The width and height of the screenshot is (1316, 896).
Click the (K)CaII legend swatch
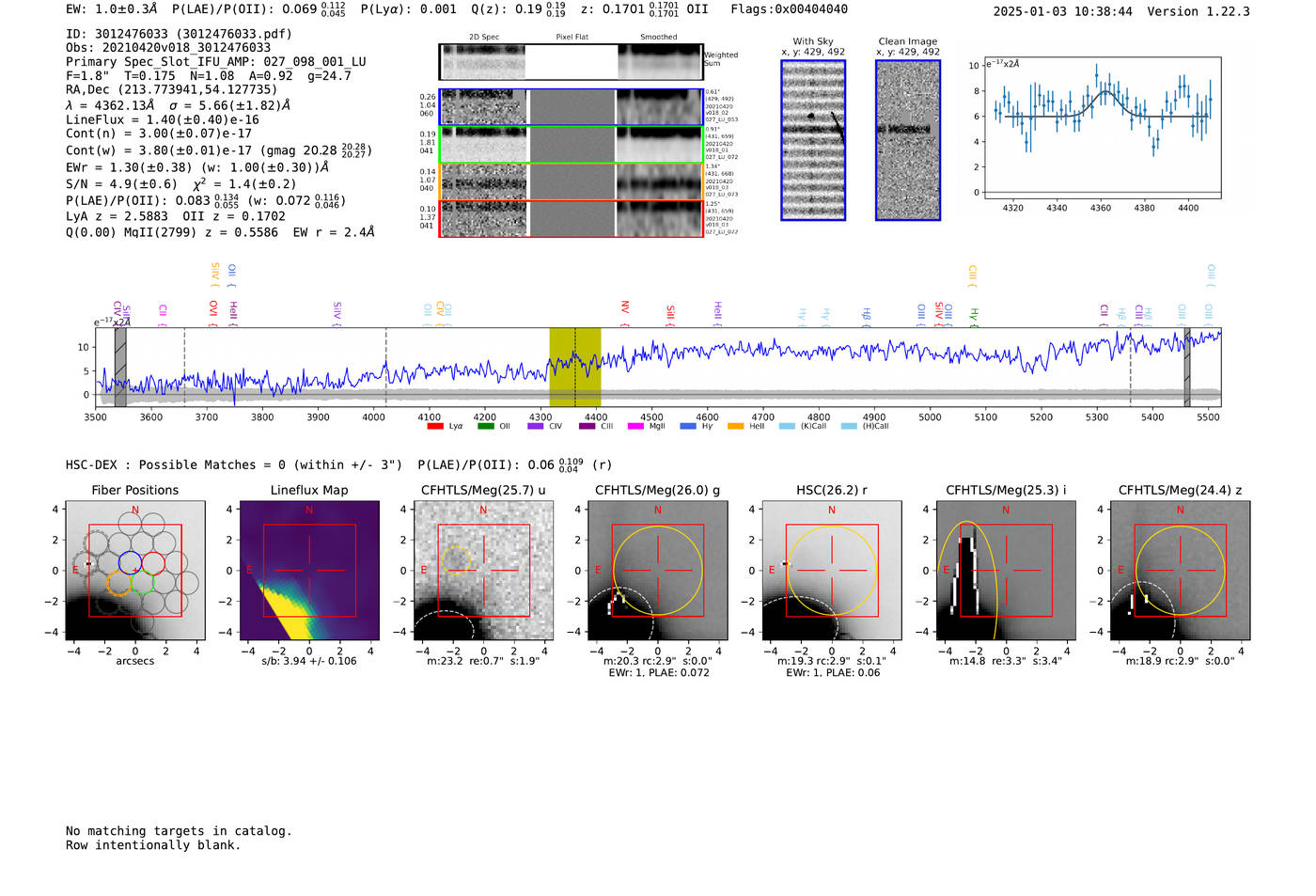[787, 426]
